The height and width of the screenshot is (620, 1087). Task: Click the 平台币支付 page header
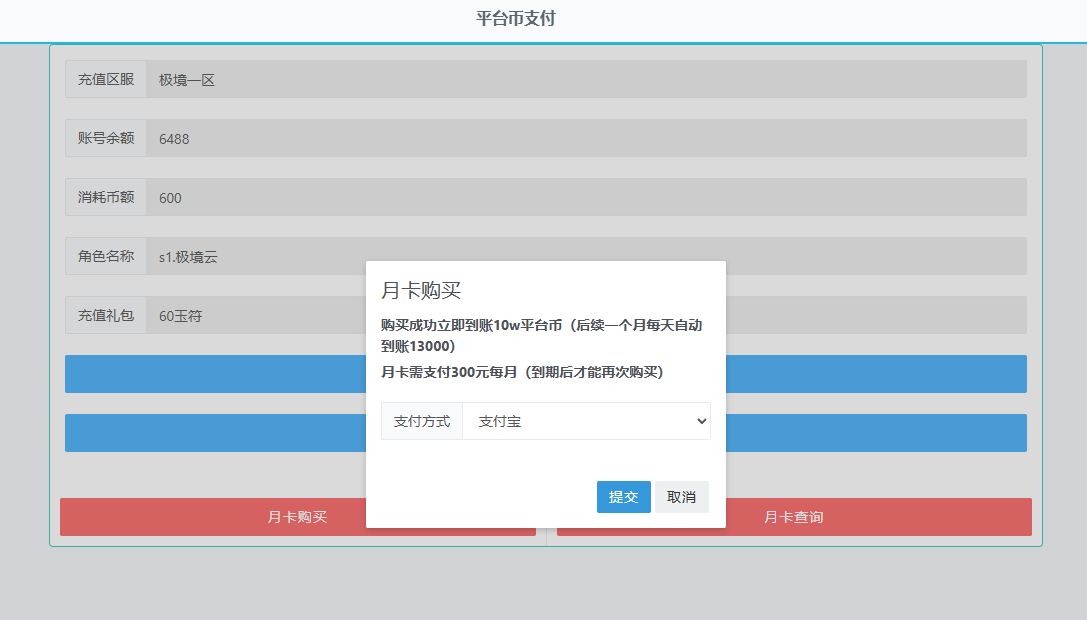point(515,19)
